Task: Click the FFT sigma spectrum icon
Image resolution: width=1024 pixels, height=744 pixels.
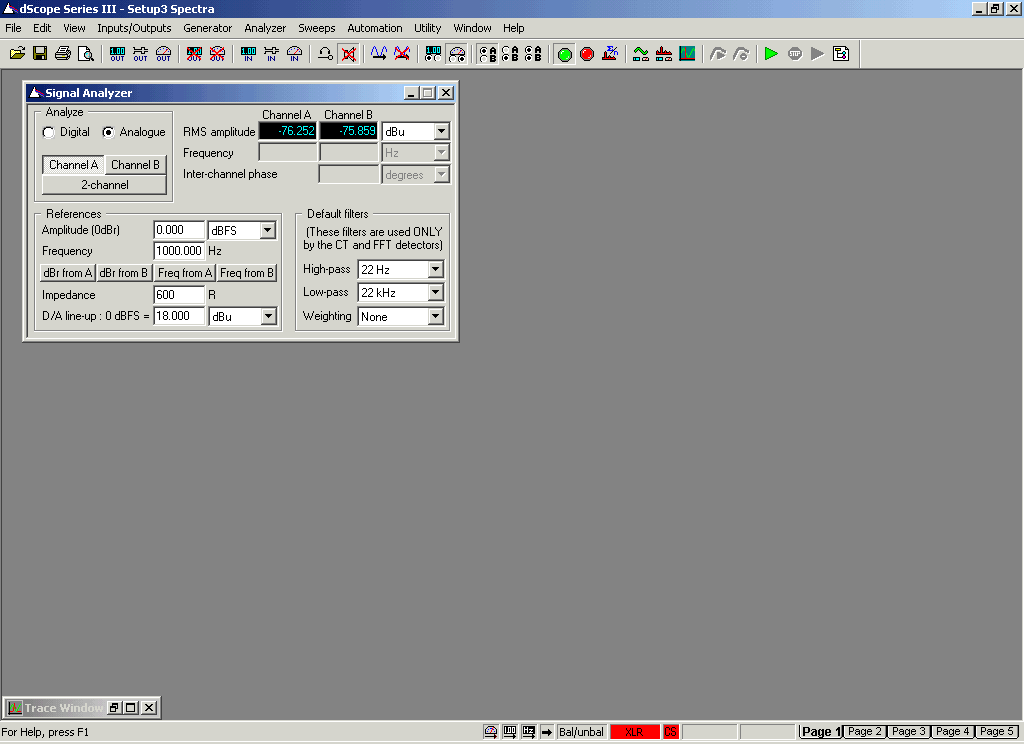Action: tap(610, 54)
